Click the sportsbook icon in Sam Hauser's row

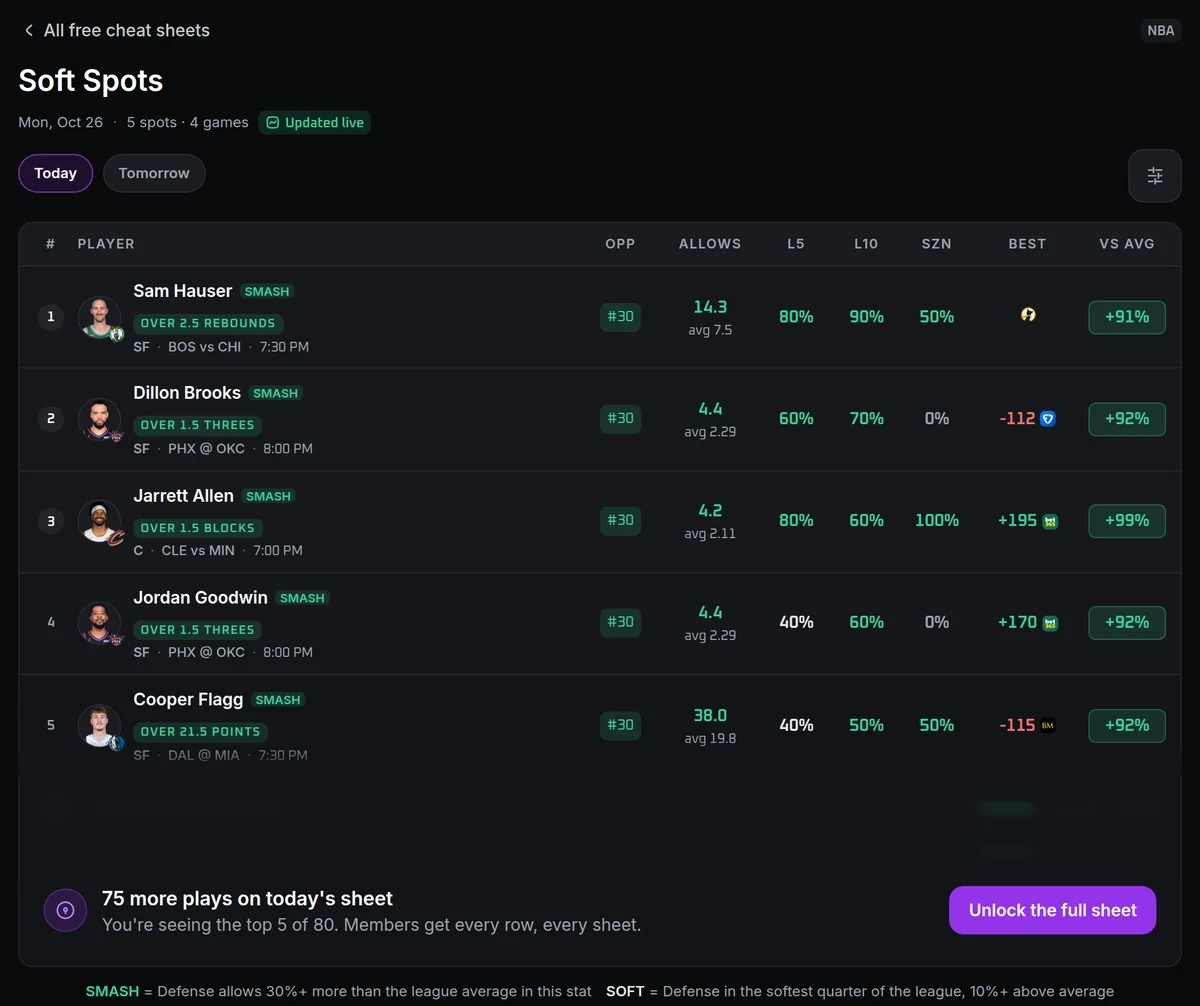pos(1028,315)
